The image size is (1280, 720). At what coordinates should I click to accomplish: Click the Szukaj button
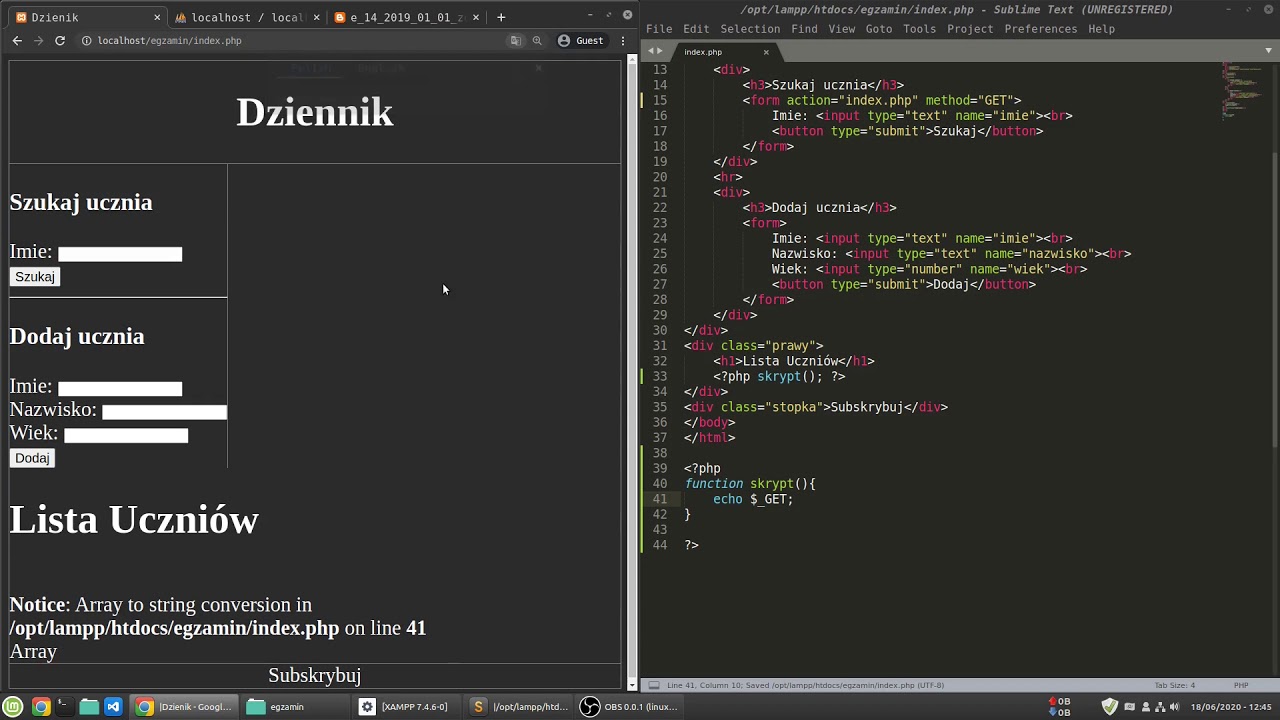pyautogui.click(x=35, y=277)
